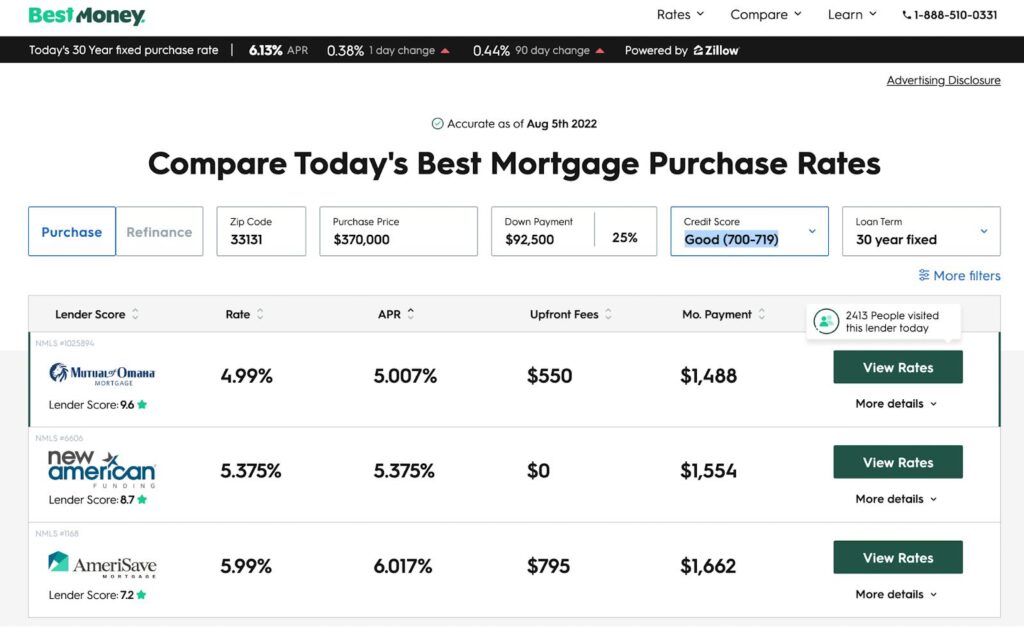This screenshot has height=627, width=1024.
Task: Click the Mutual of Omaha Mortgage logo
Action: coord(102,374)
